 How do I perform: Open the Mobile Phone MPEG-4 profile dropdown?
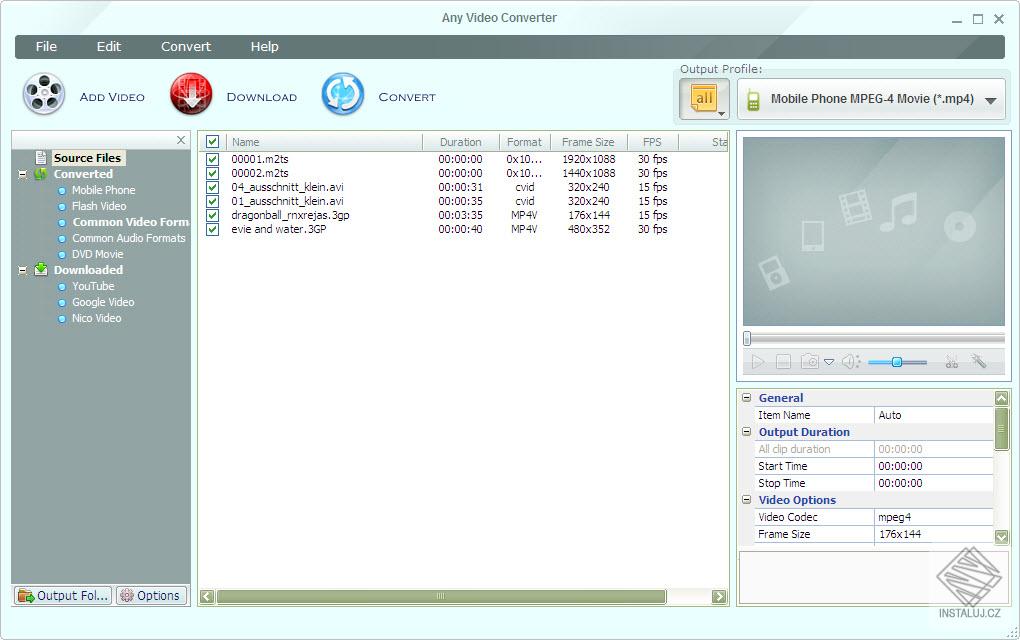click(989, 99)
